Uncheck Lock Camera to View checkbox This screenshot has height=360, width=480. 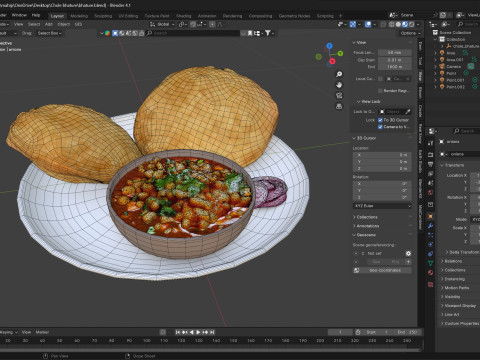pos(380,127)
